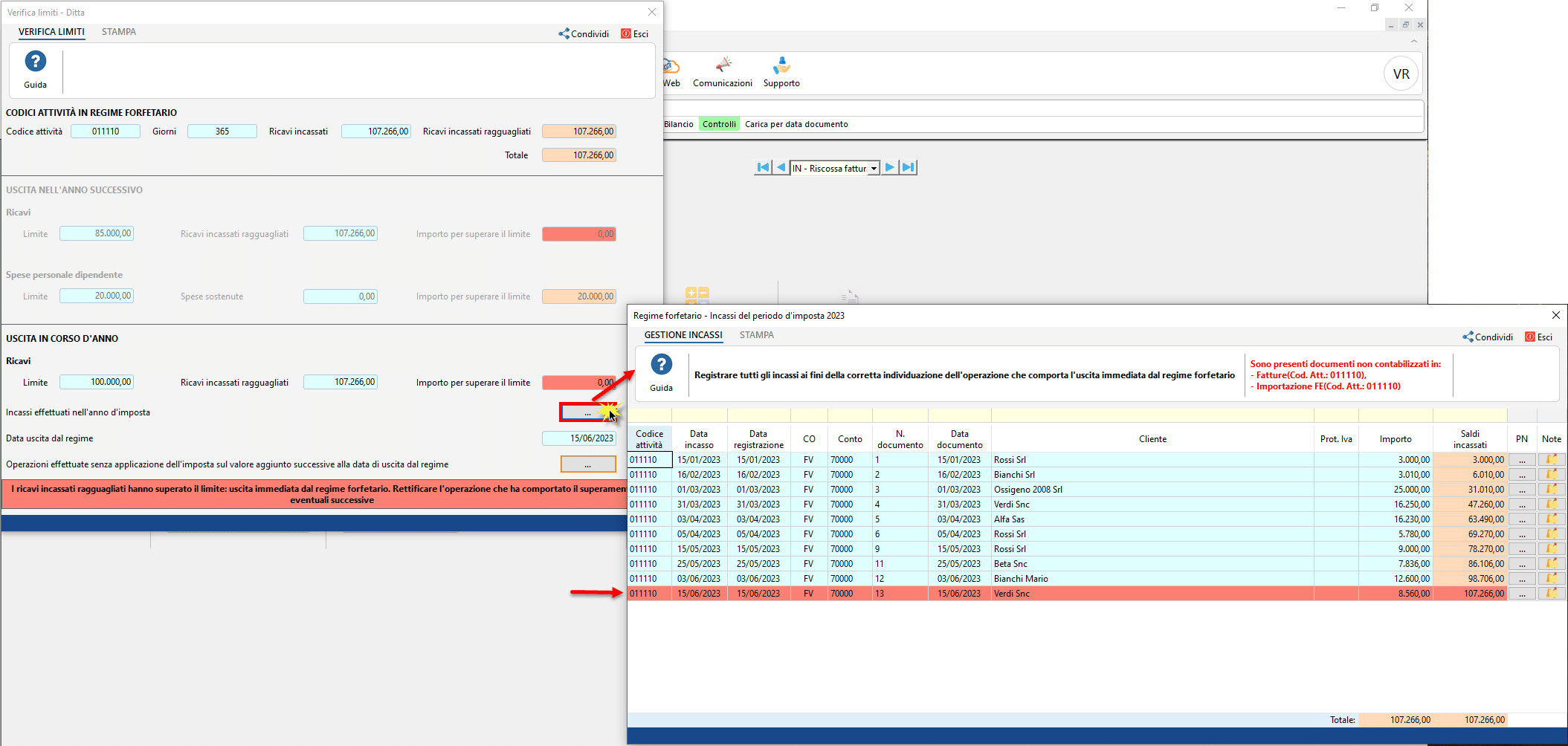Image resolution: width=1568 pixels, height=746 pixels.
Task: Click Esci in Verifica limiti window
Action: coord(635,33)
